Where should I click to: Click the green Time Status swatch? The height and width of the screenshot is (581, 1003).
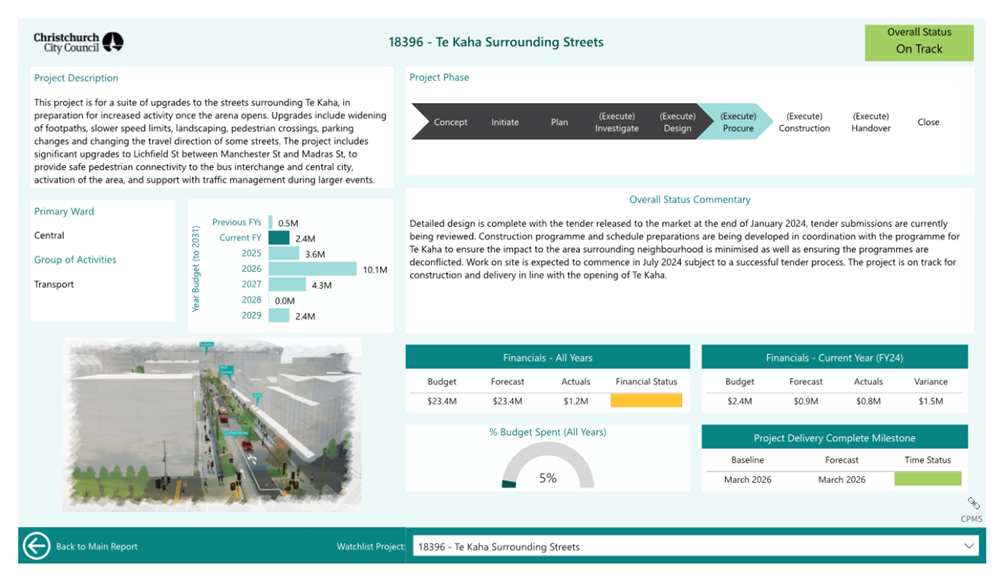[x=928, y=479]
